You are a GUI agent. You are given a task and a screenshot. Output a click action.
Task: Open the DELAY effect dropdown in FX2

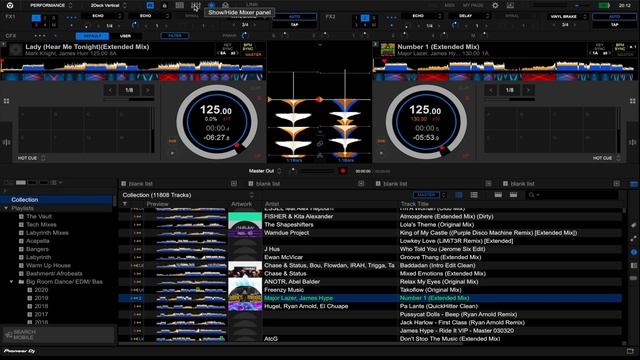click(x=469, y=16)
